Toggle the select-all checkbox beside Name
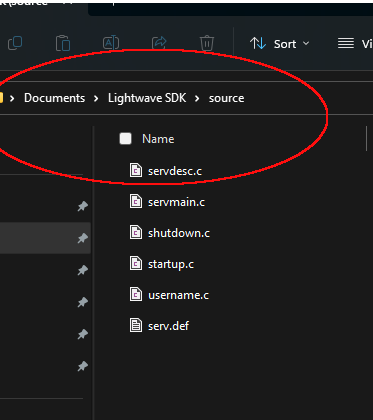This screenshot has height=420, width=373. 125,139
